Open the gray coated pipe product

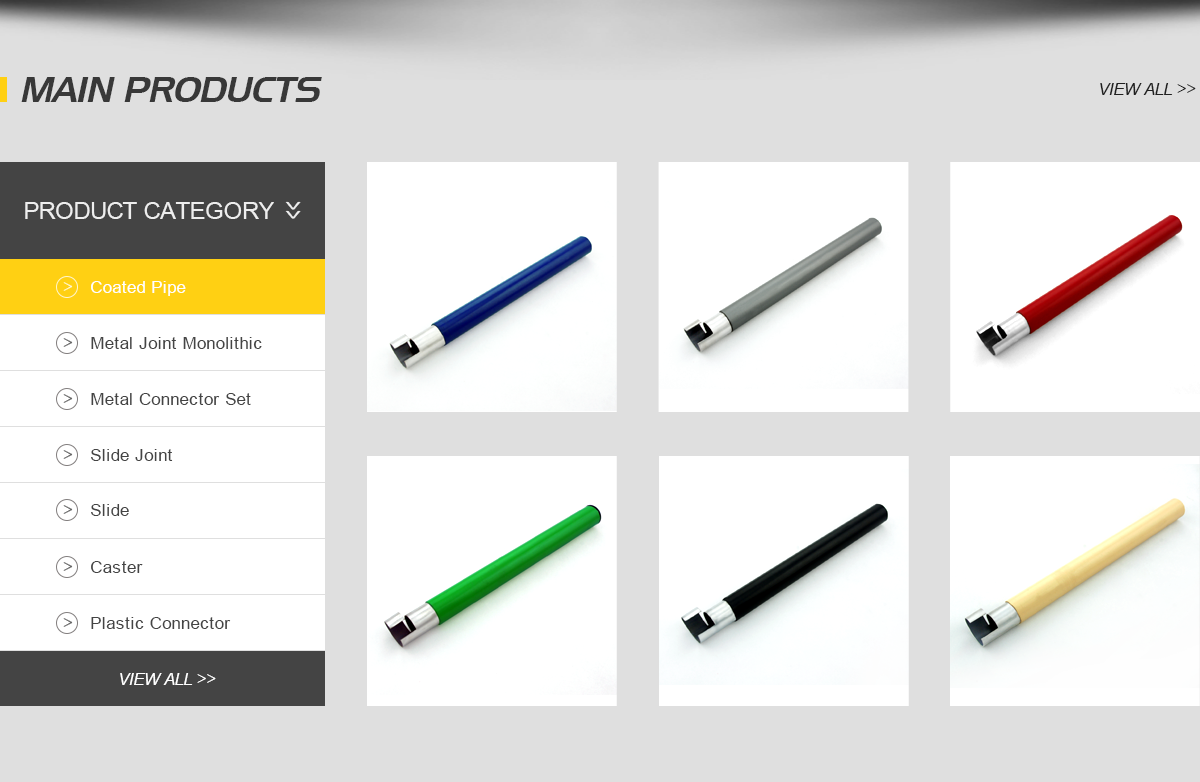tap(783, 287)
